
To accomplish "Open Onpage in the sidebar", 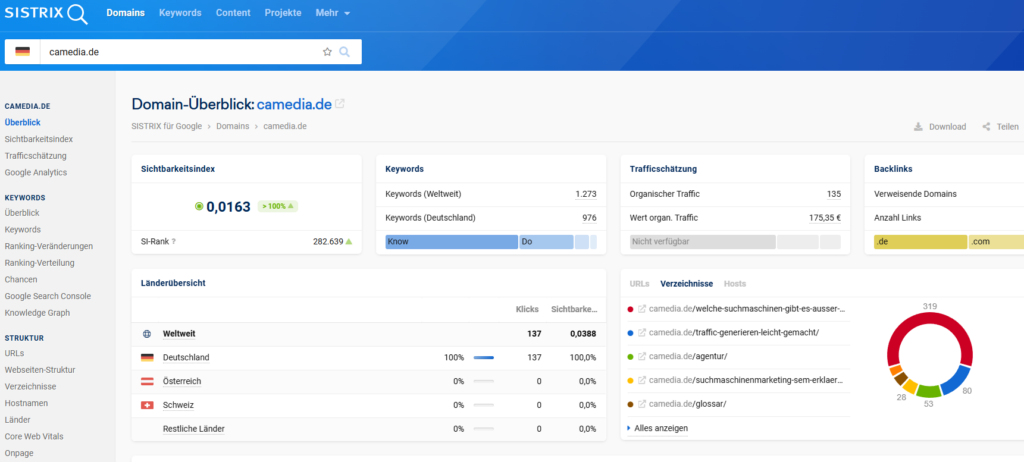I will (x=19, y=453).
